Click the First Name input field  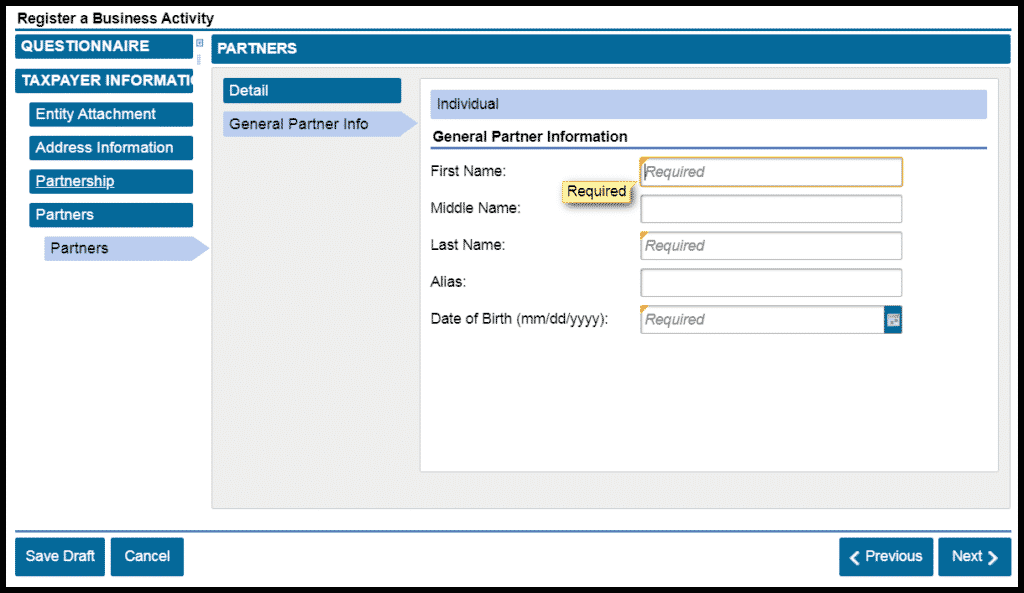[771, 172]
